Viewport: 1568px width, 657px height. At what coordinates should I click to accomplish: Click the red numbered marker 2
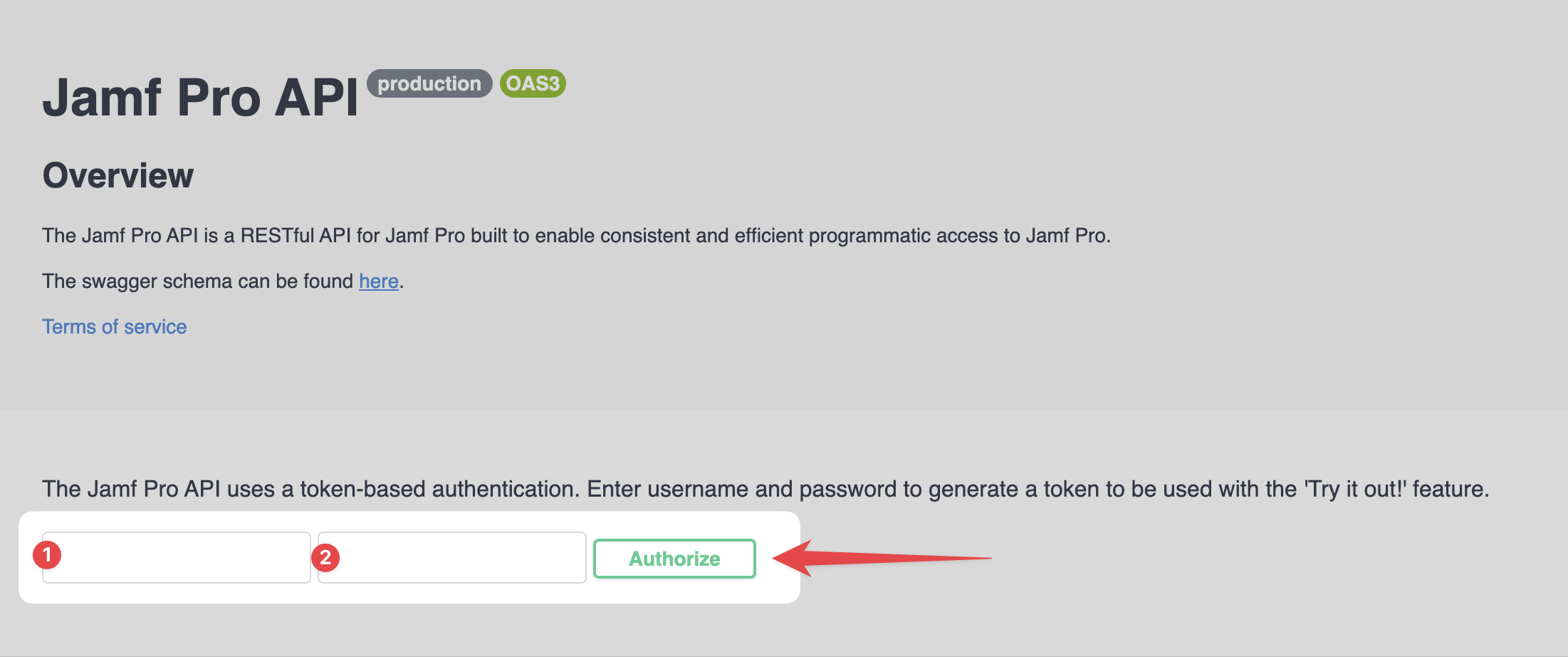326,557
